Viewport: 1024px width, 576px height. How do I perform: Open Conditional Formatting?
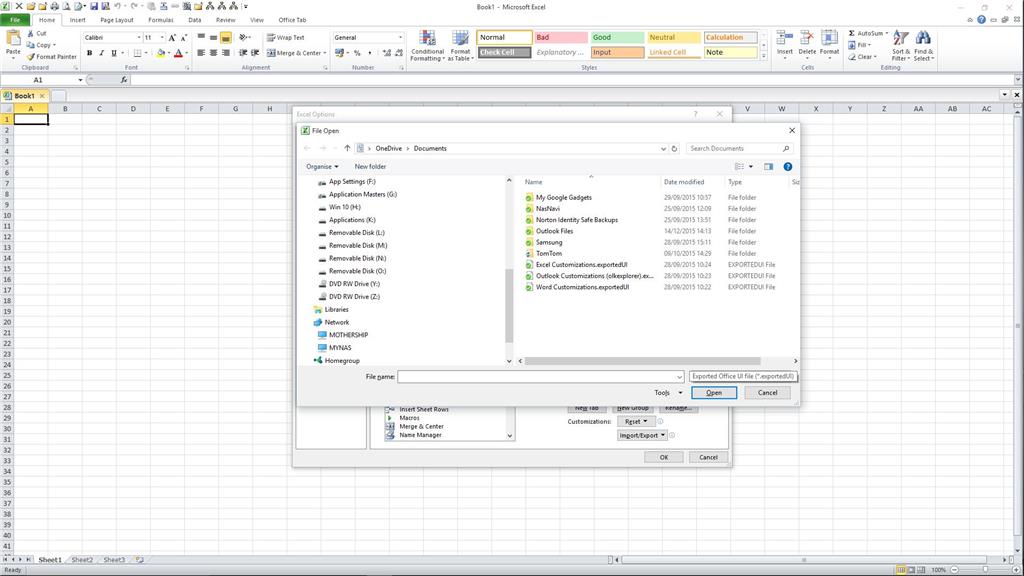pos(428,46)
